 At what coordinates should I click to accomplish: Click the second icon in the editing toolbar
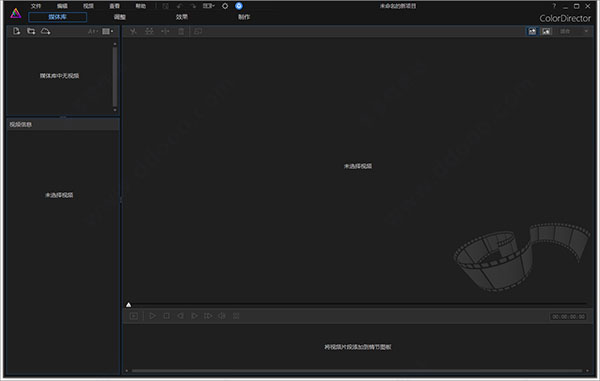[x=149, y=31]
